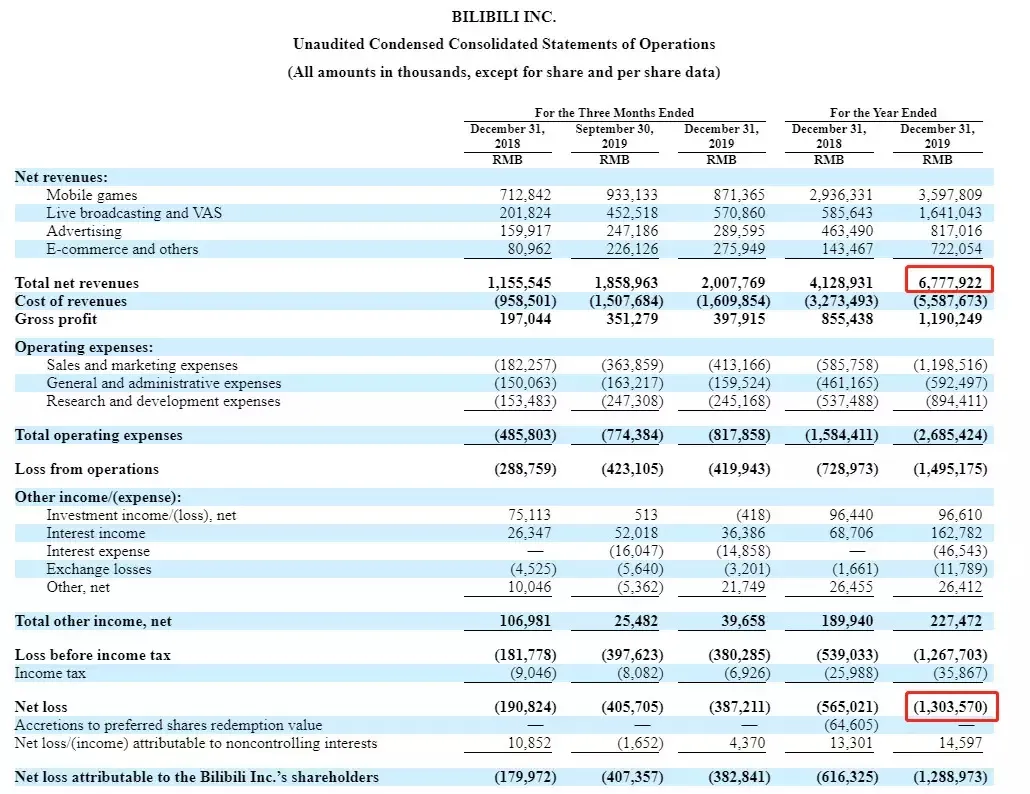Click the 'Total operating expenses' row label

click(x=98, y=435)
